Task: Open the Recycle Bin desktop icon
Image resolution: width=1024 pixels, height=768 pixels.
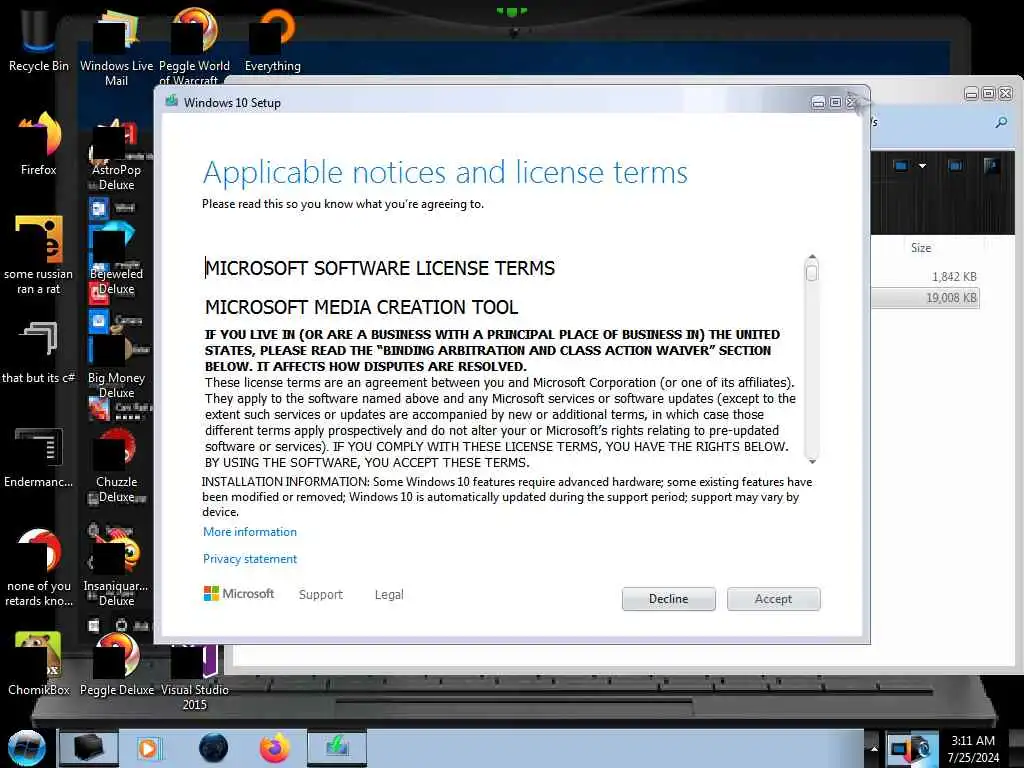Action: pyautogui.click(x=39, y=39)
